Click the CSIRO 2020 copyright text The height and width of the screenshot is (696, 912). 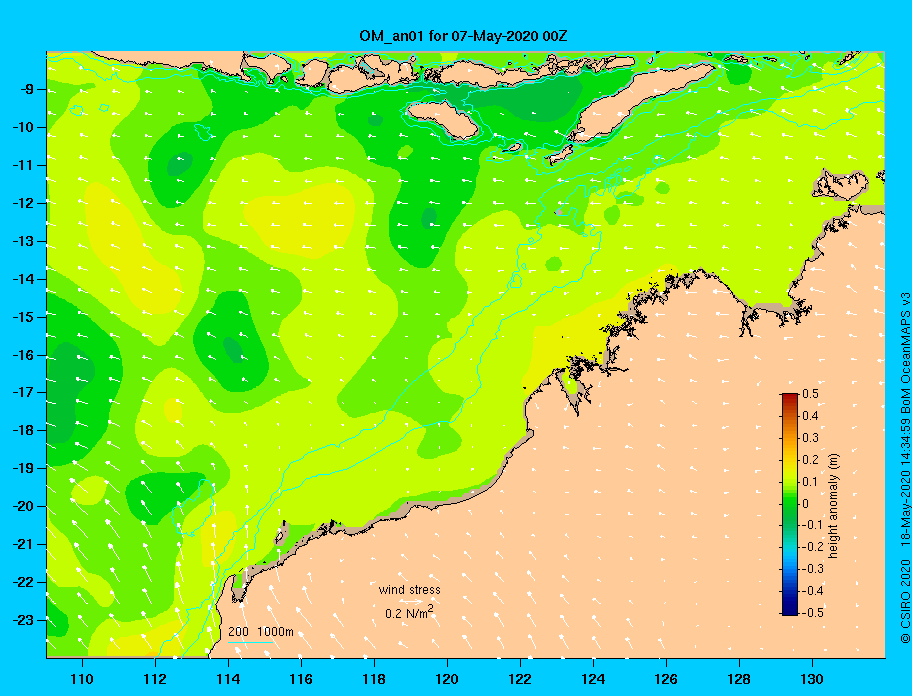tap(905, 601)
